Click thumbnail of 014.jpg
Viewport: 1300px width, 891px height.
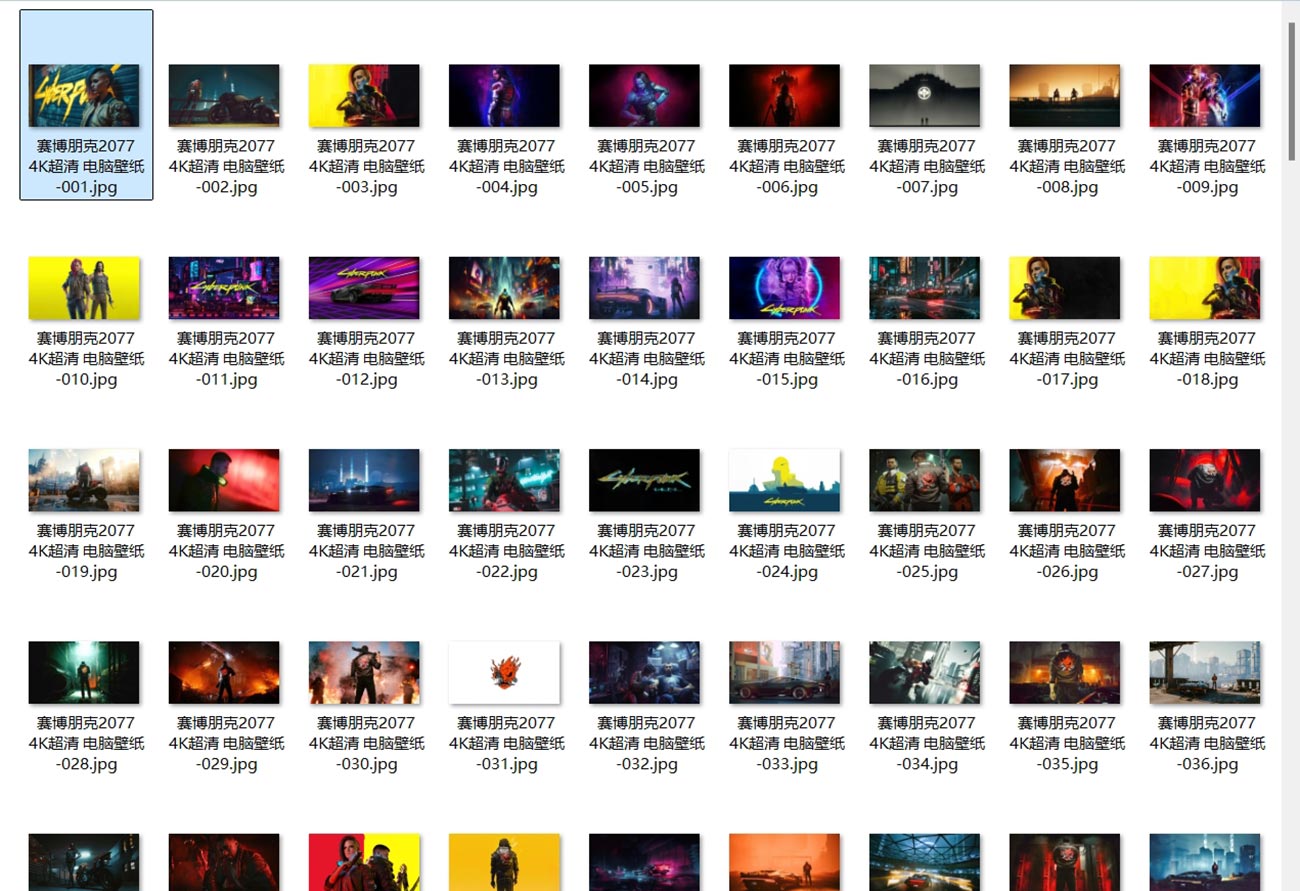pos(644,288)
